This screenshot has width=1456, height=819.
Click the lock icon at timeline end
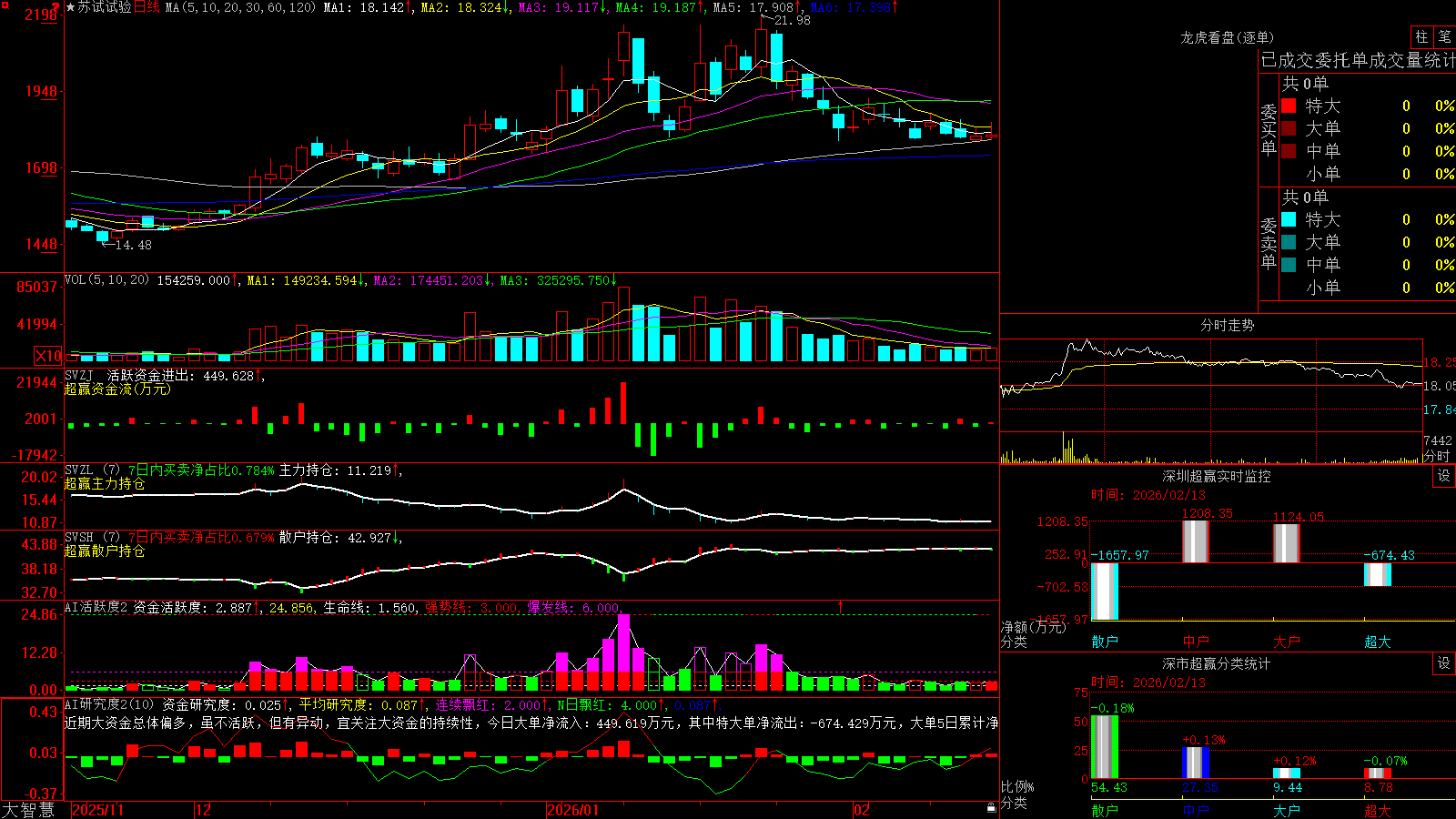coord(992,808)
